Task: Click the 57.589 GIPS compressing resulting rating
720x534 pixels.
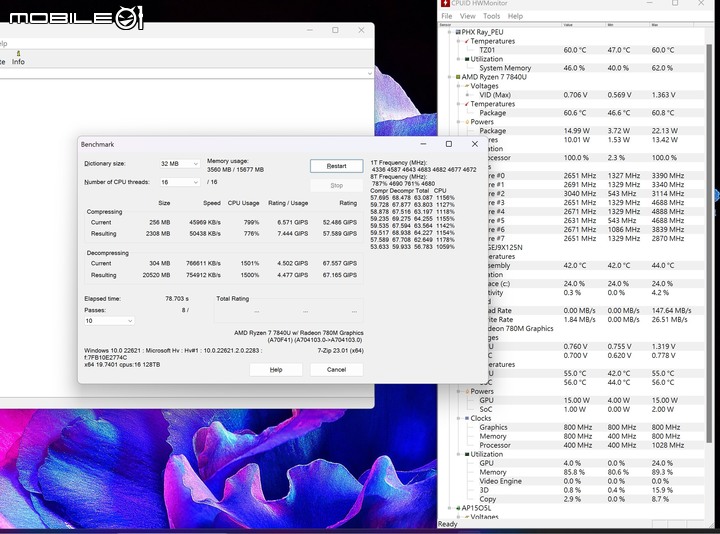Action: (x=340, y=234)
